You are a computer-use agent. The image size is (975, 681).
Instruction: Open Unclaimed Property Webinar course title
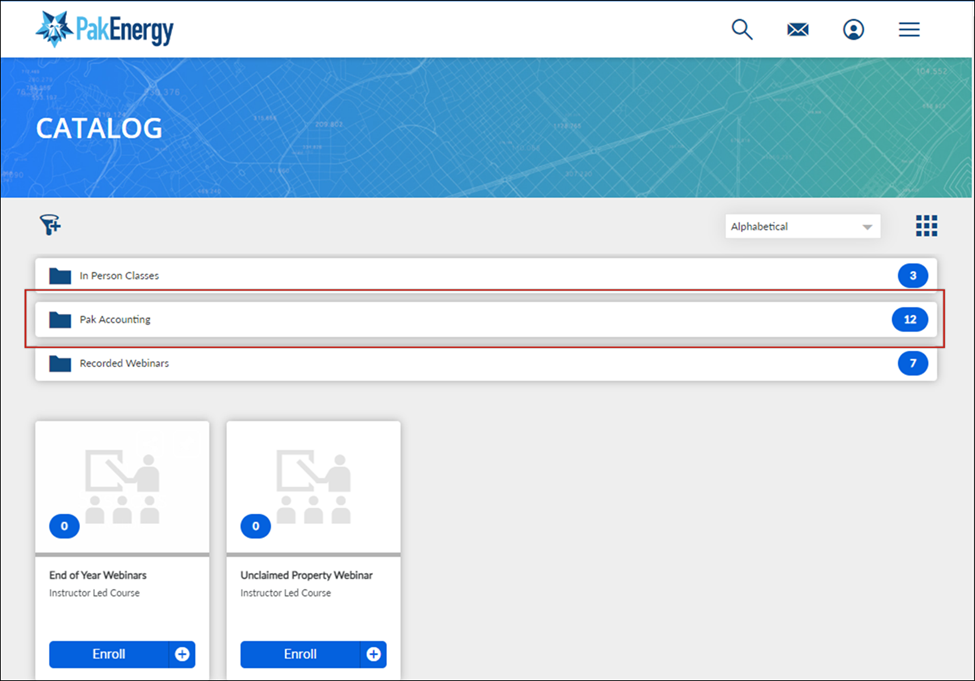[307, 575]
